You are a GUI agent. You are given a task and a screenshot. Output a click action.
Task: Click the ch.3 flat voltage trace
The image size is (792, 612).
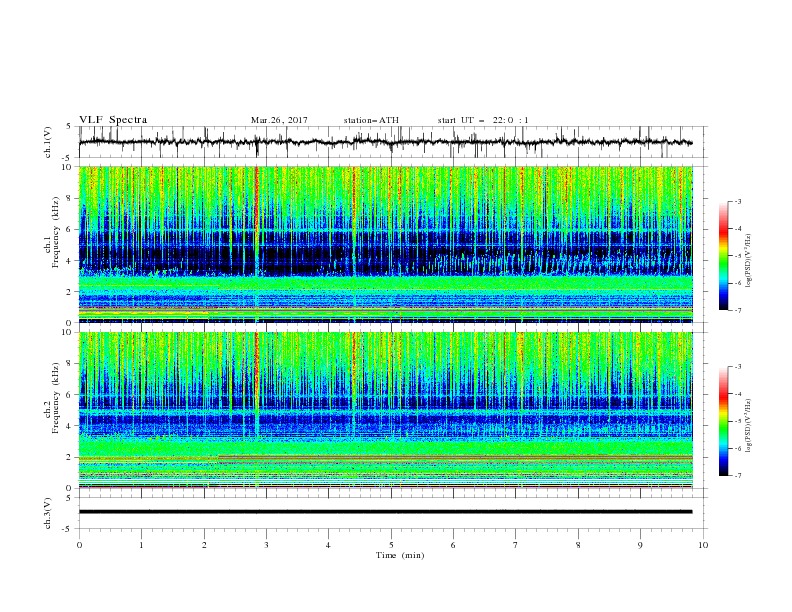(386, 512)
